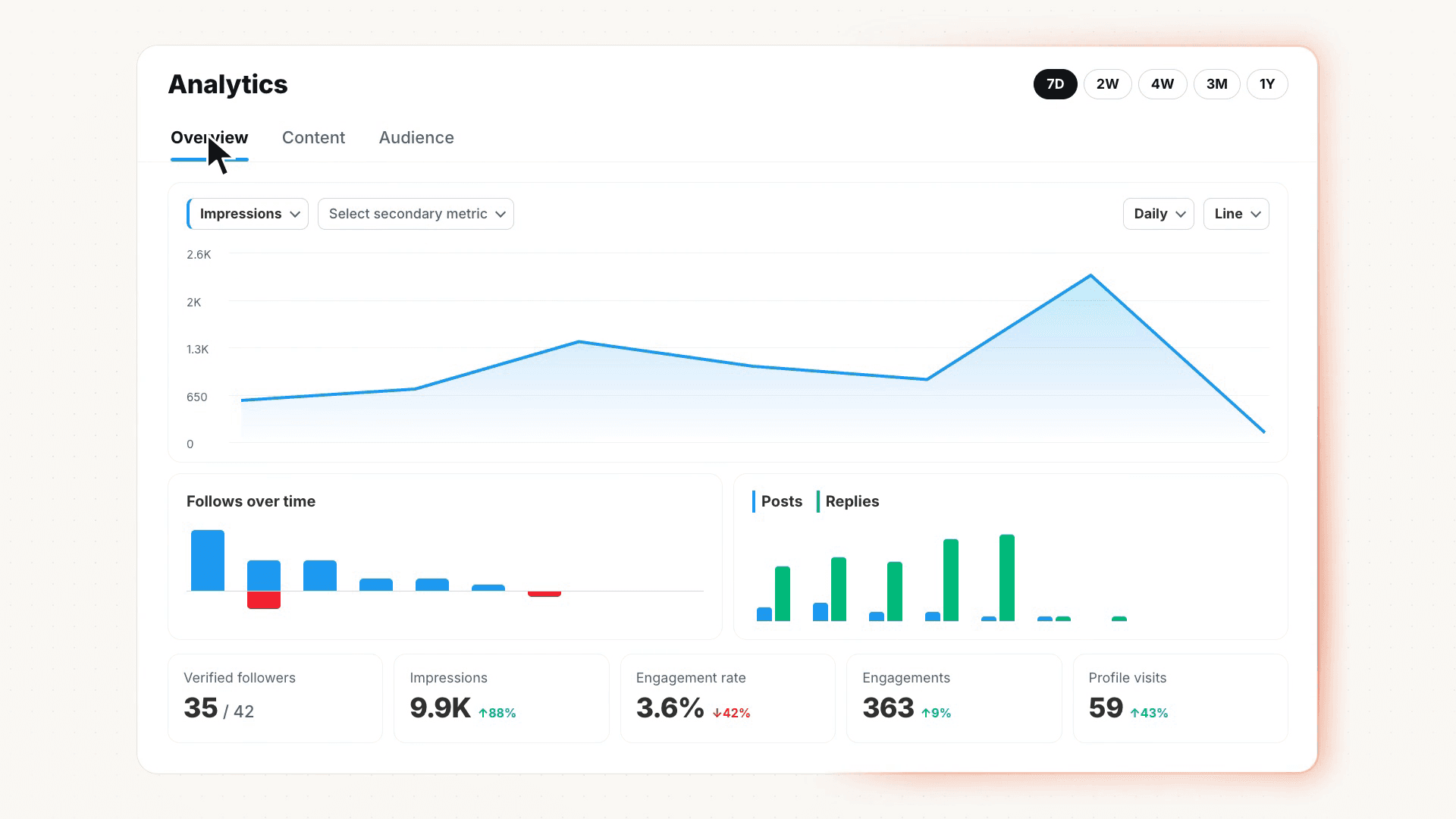
Task: Open the Impressions metric dropdown
Action: click(248, 214)
